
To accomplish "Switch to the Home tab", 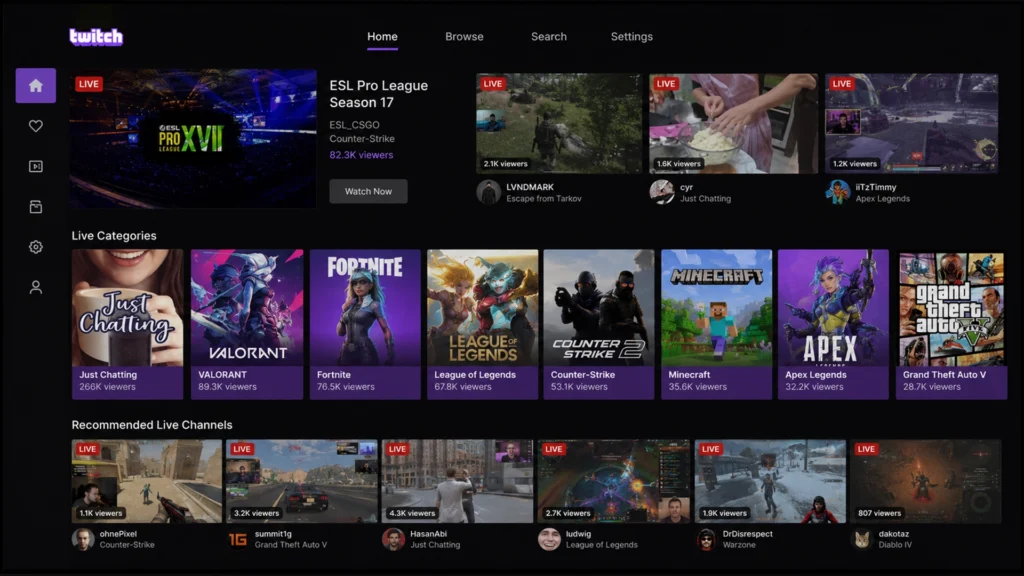I will coord(382,37).
